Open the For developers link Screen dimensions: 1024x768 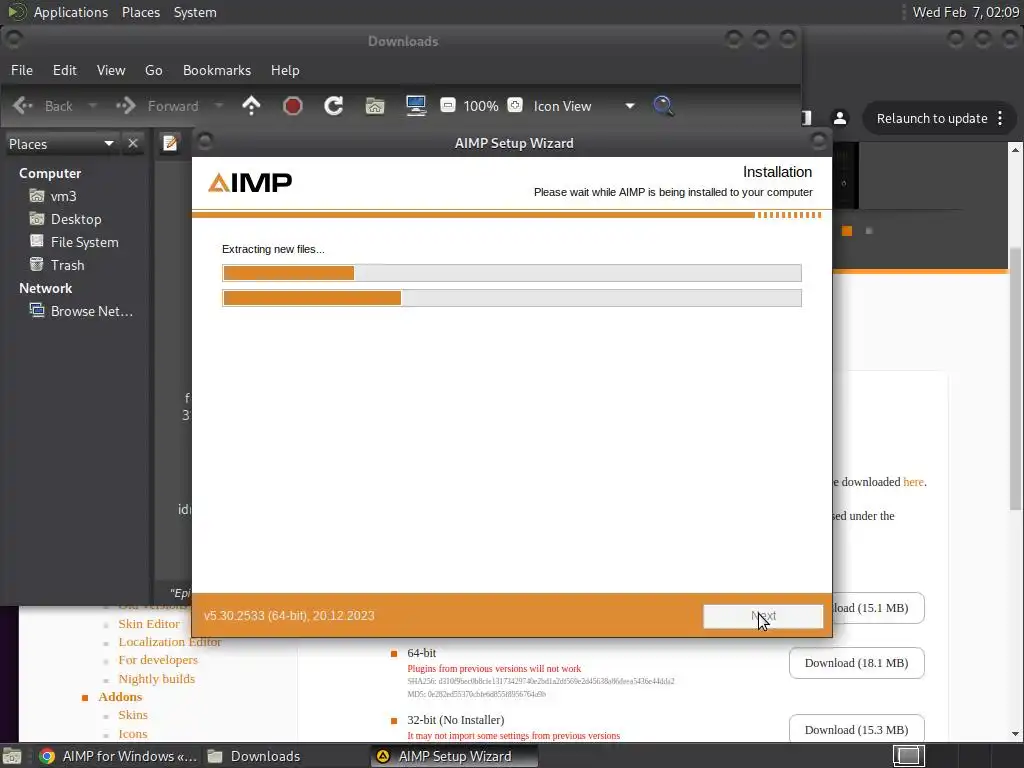[158, 660]
